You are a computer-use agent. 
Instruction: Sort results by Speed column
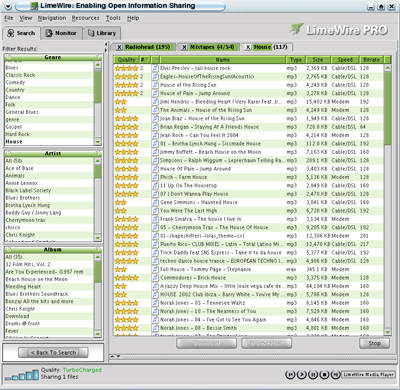click(345, 60)
